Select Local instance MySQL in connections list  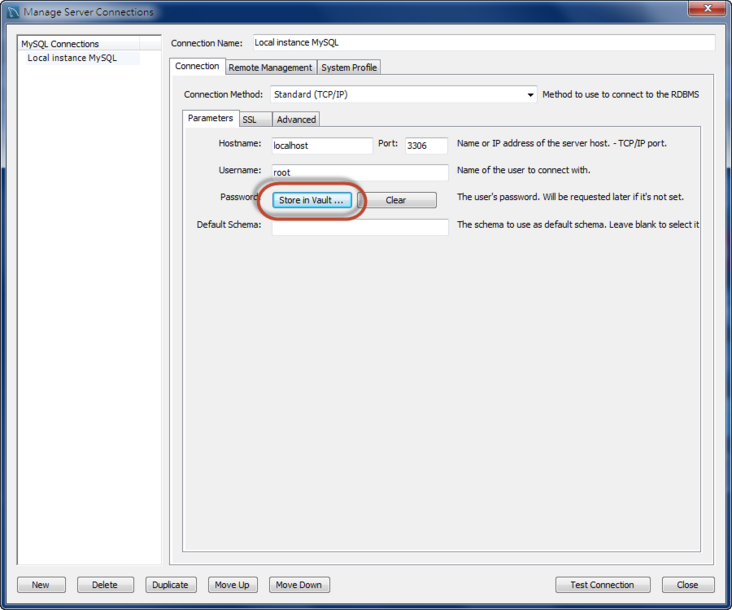click(72, 58)
